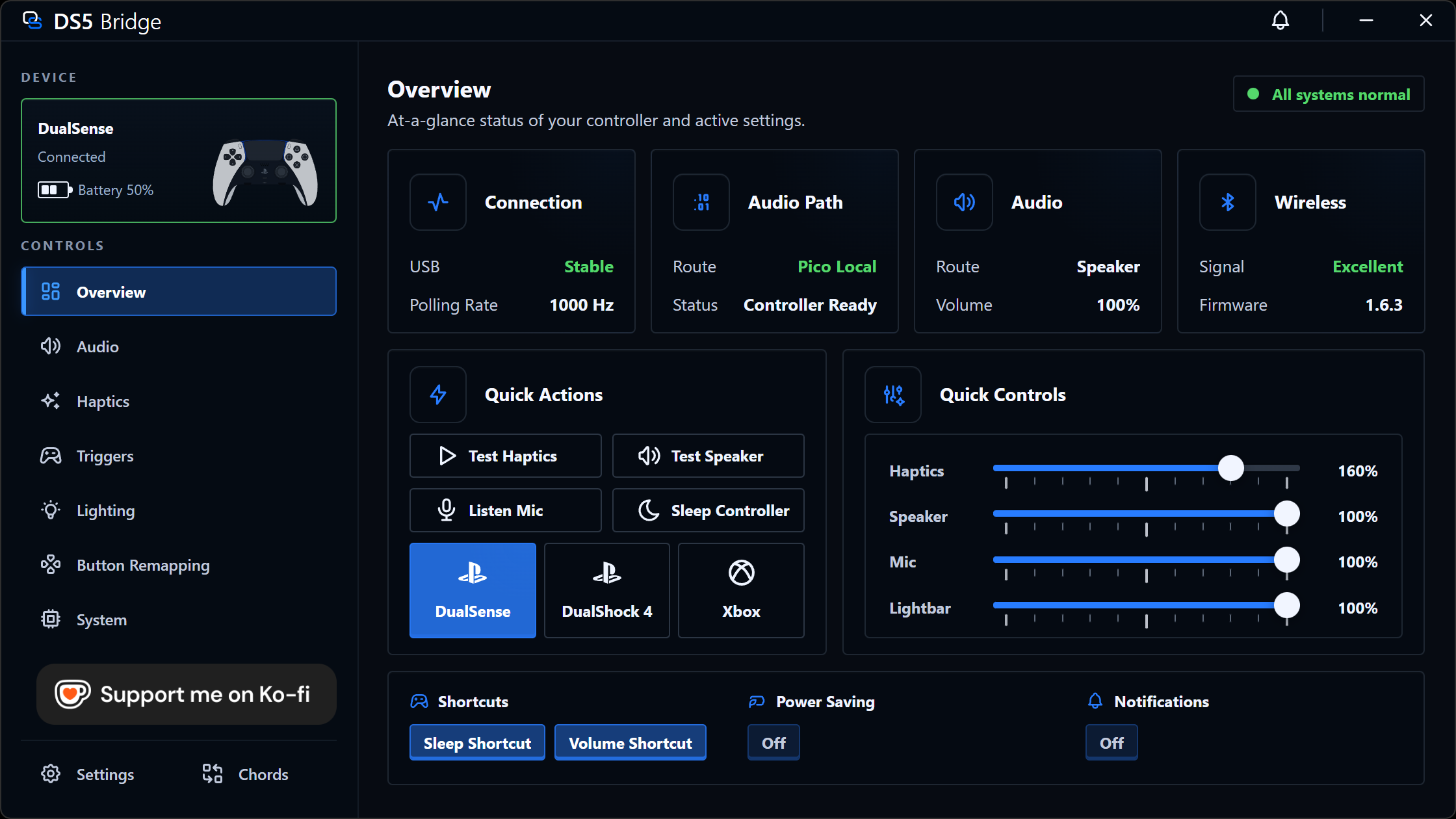Open the Overview page

pyautogui.click(x=179, y=291)
